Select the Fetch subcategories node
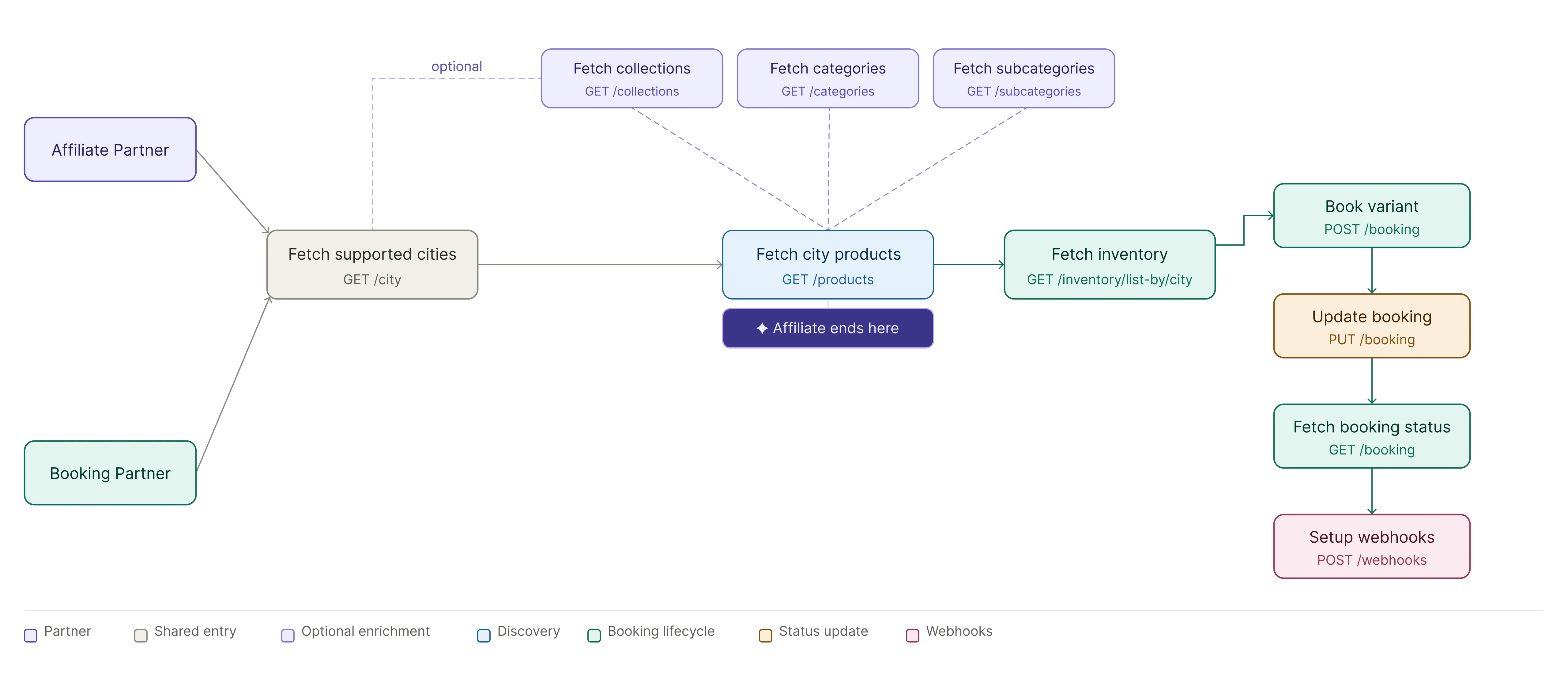1568x686 pixels. pyautogui.click(x=1023, y=78)
